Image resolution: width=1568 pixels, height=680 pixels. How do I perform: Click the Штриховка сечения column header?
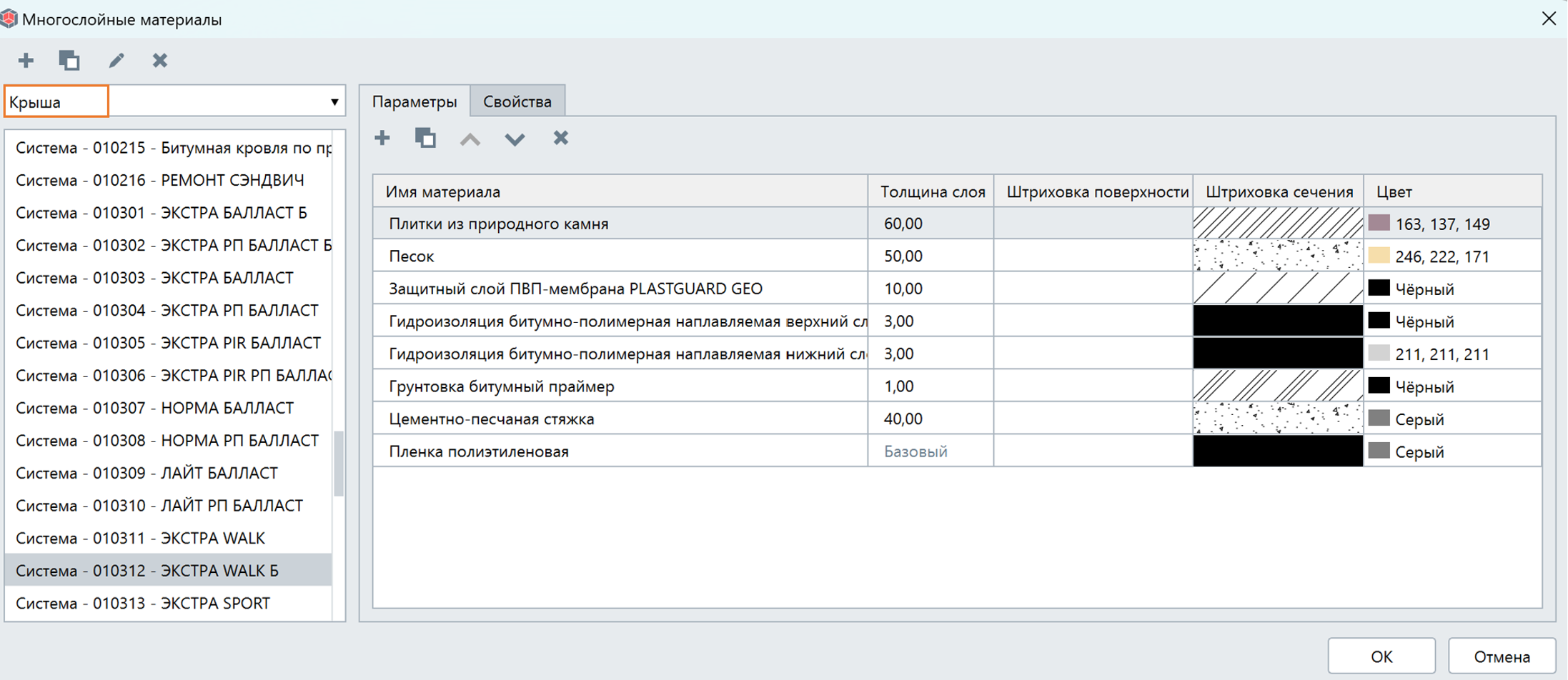(1279, 191)
